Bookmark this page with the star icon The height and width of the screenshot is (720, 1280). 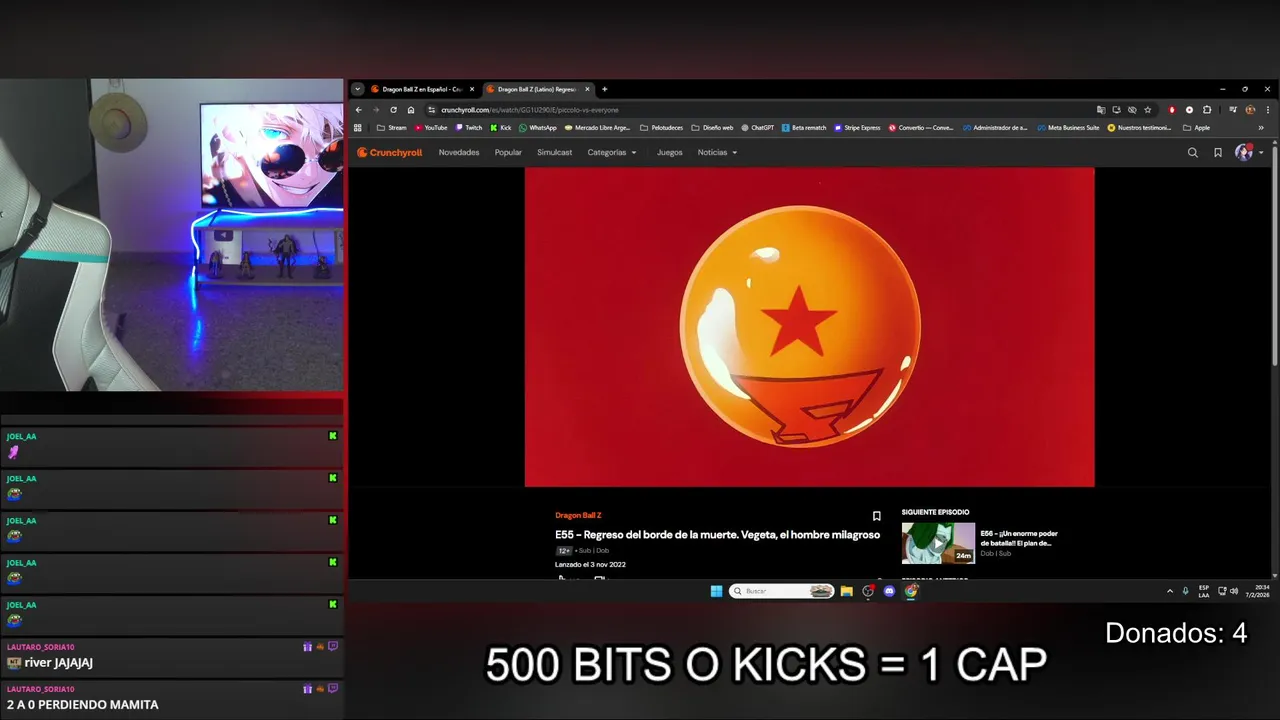tap(1148, 110)
